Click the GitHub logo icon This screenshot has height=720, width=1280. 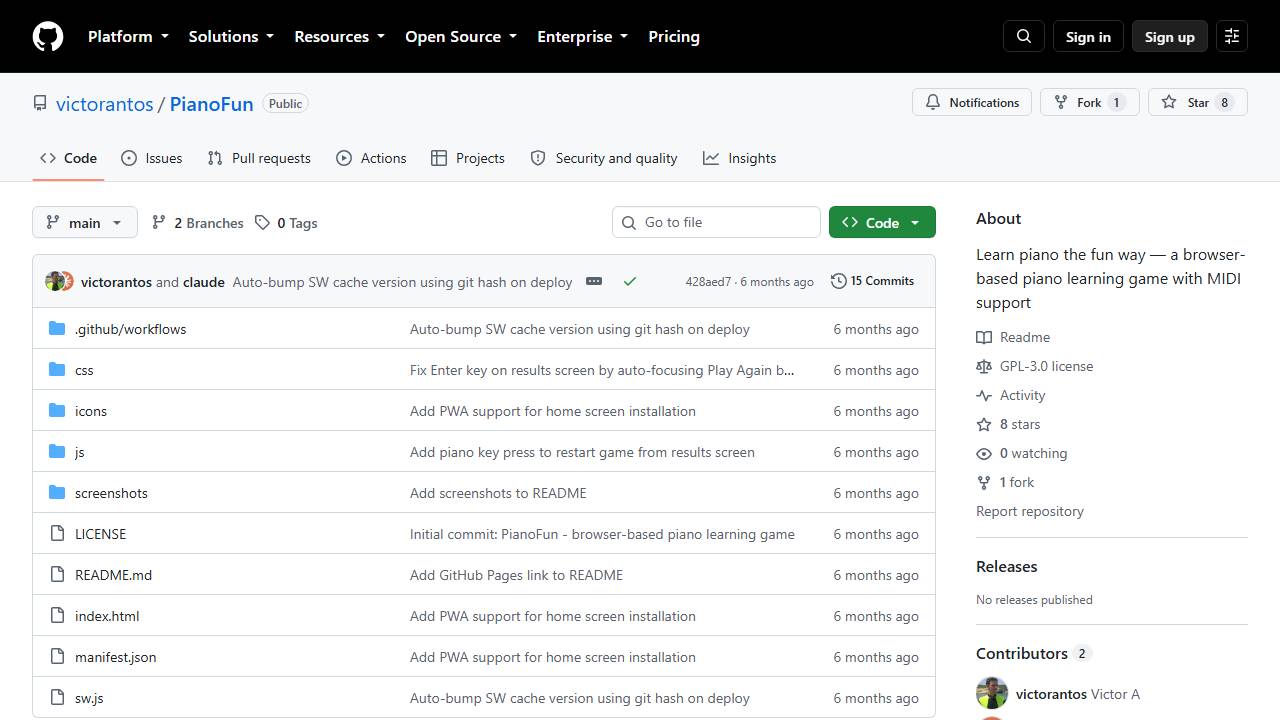[48, 36]
